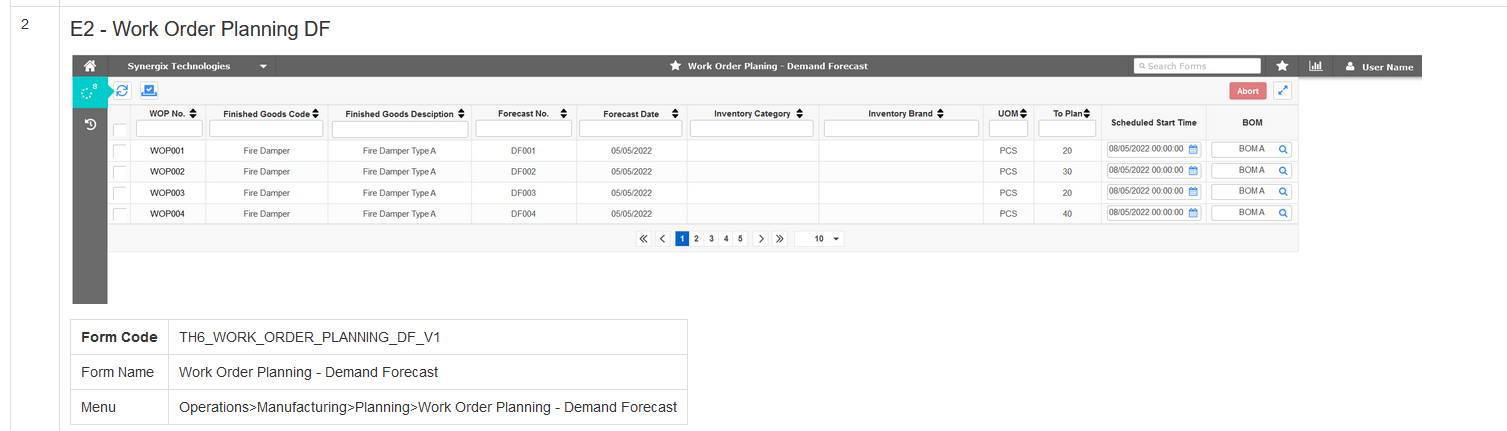The height and width of the screenshot is (431, 1507).
Task: Sort by Finished Goods Desciption column
Action: click(461, 114)
